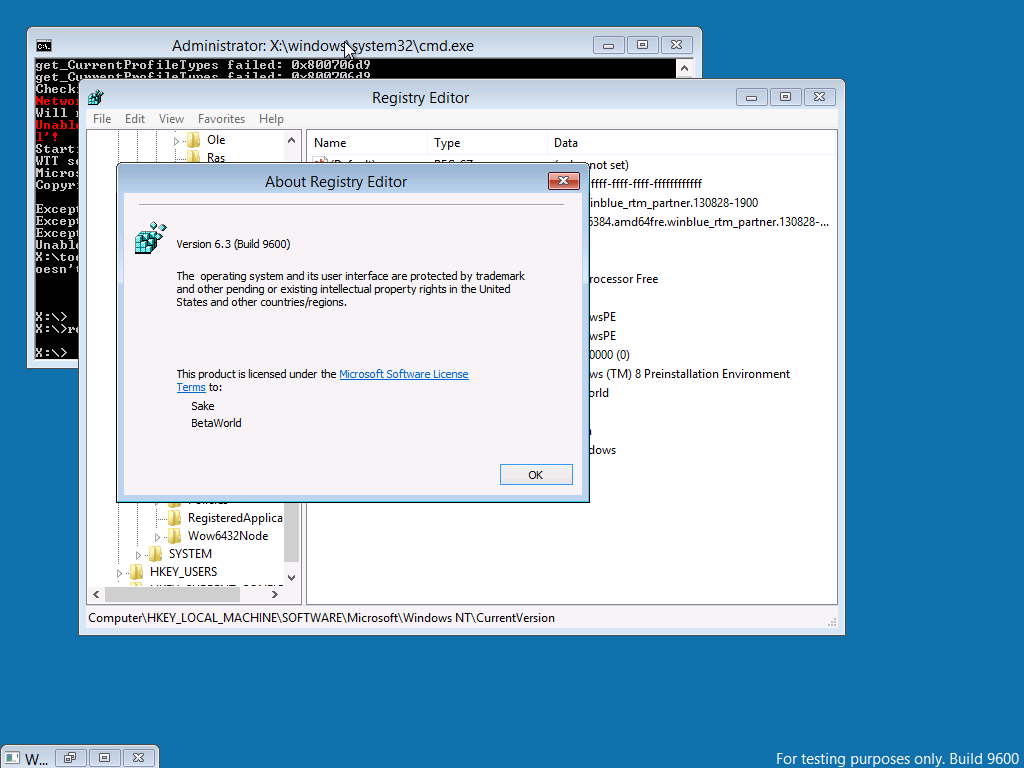Expand the Ole key in the tree

click(176, 140)
